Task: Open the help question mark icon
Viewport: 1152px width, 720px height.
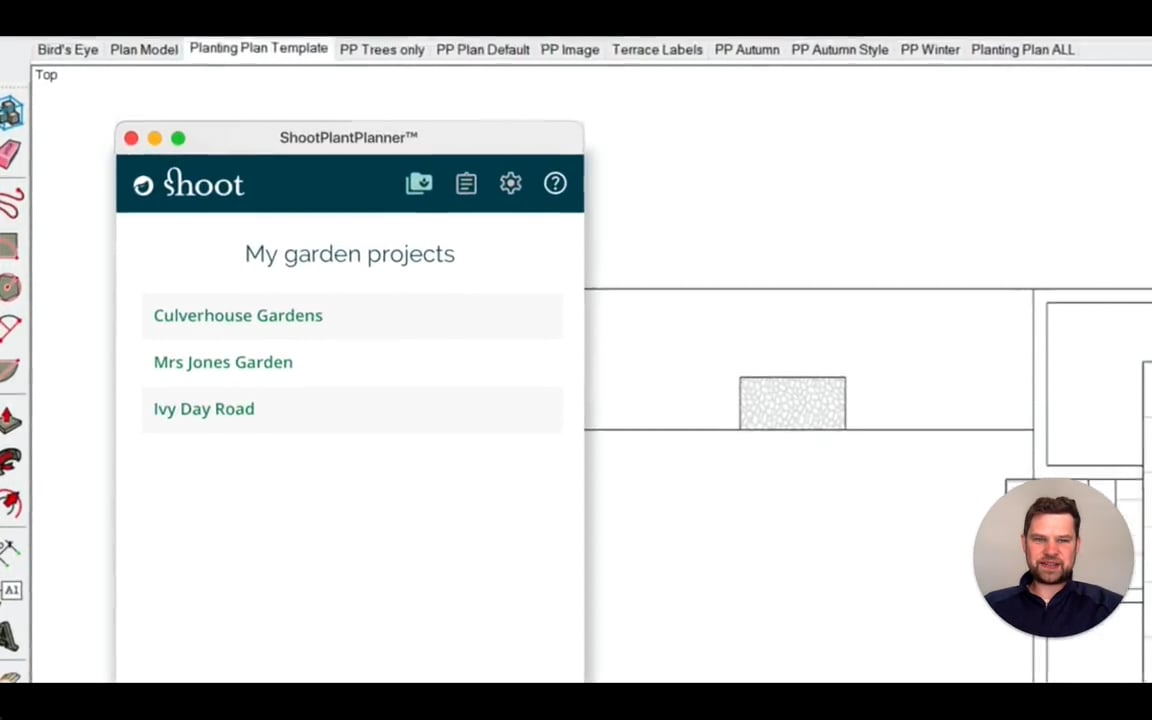Action: (555, 183)
